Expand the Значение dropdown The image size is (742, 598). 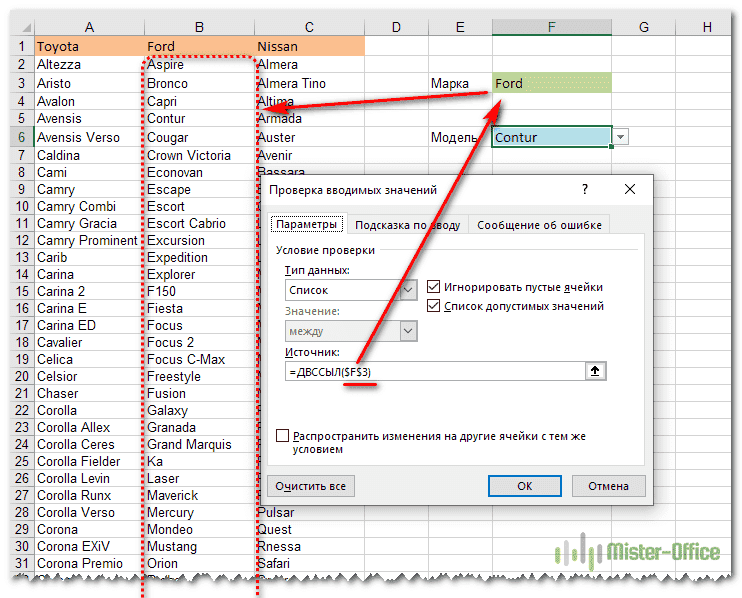tap(408, 331)
